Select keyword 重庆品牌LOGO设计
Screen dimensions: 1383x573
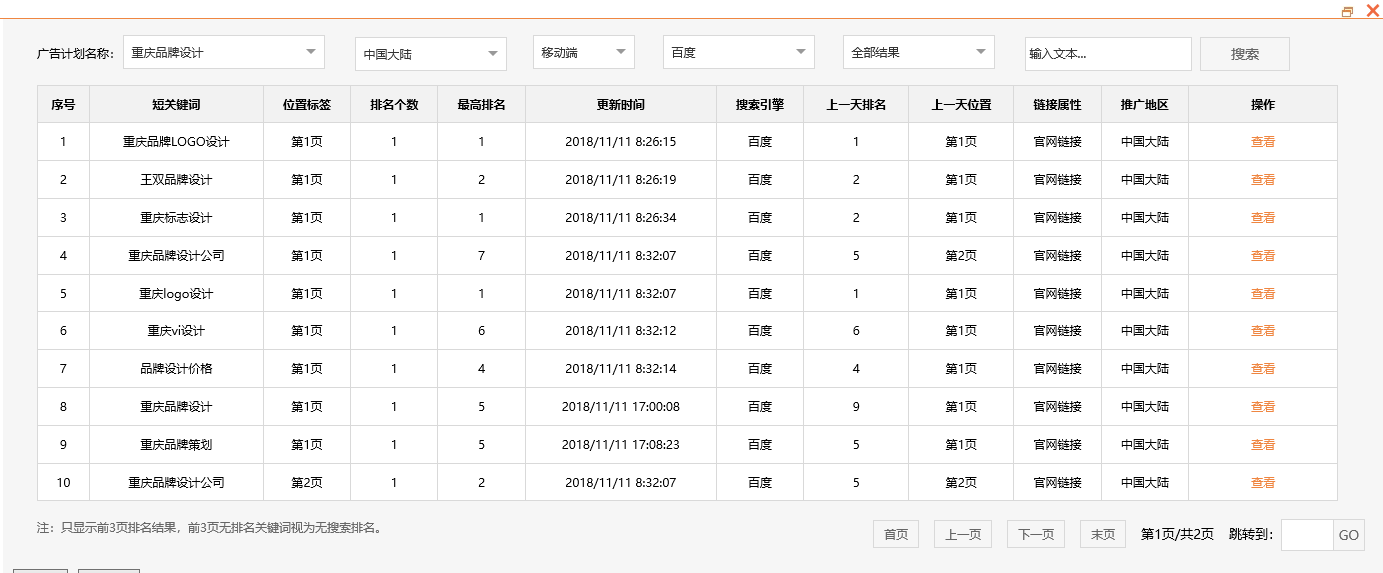point(176,142)
